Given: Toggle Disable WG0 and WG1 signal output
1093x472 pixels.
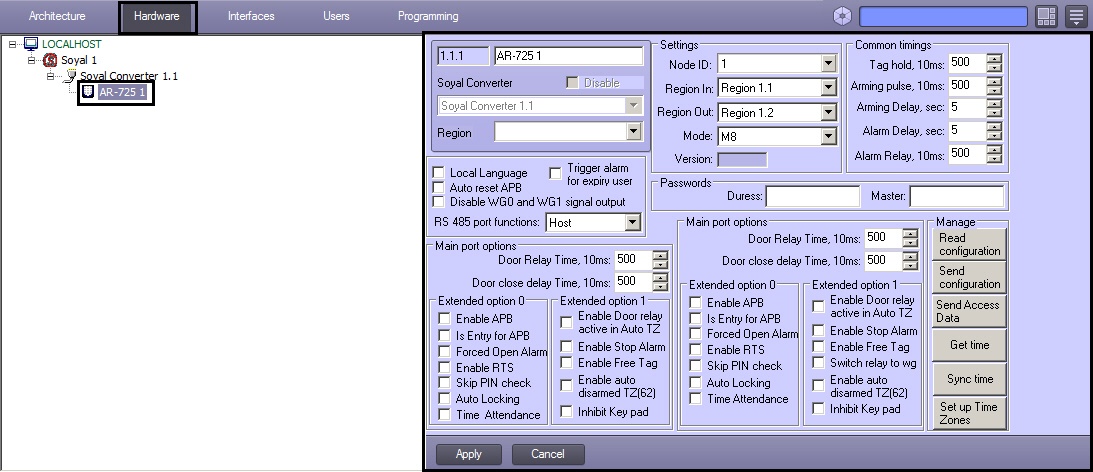Looking at the screenshot, I should [438, 202].
